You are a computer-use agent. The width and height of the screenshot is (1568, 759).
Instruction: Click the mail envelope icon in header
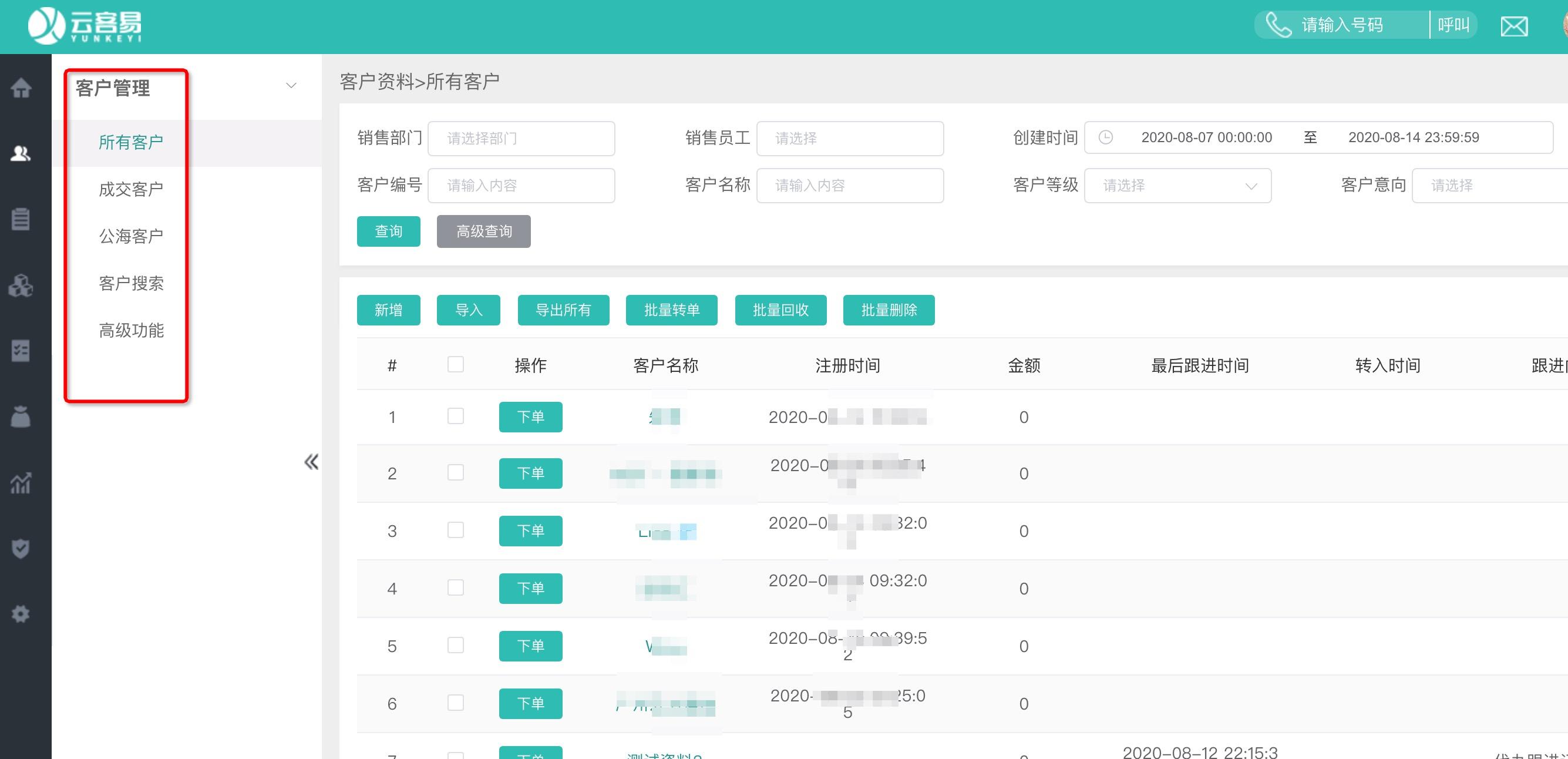coord(1514,26)
